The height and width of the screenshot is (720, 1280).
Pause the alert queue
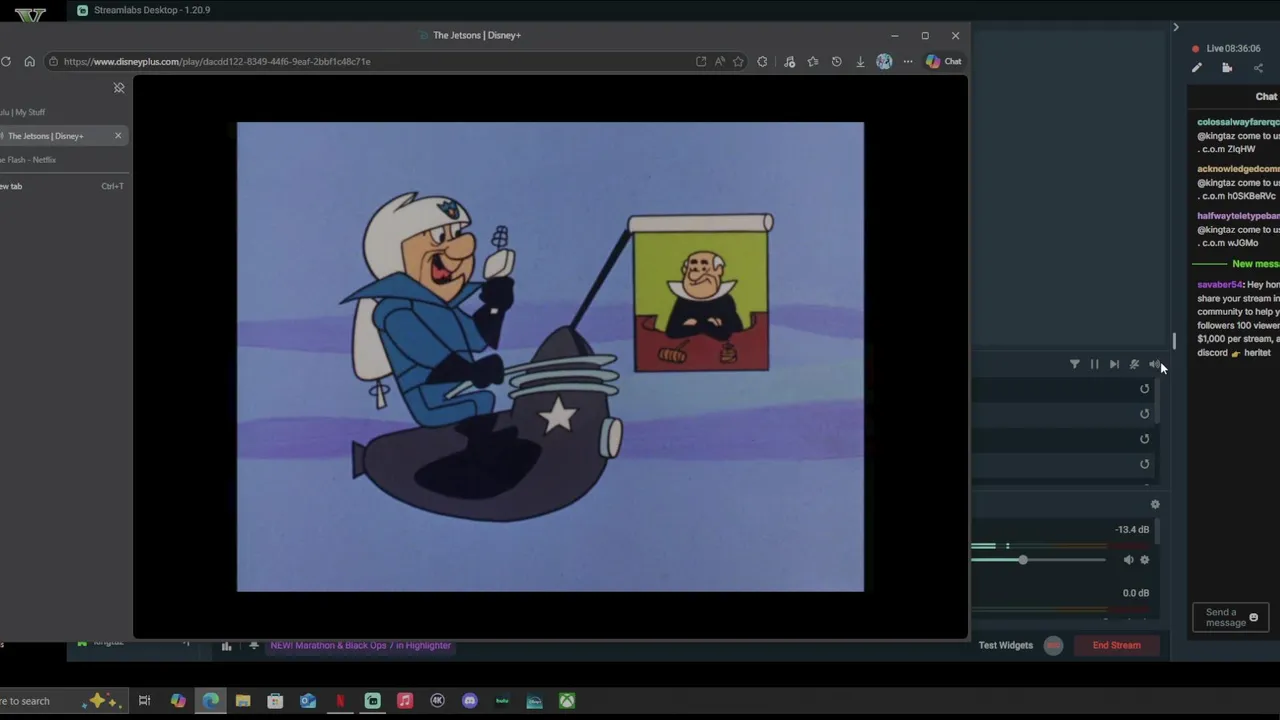tap(1094, 364)
